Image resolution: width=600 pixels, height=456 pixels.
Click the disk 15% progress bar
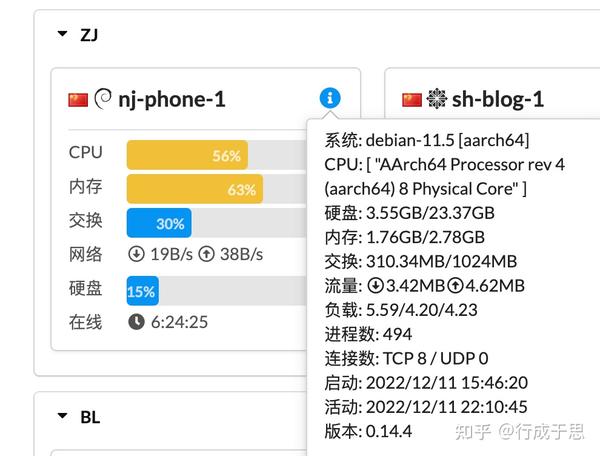[217, 291]
